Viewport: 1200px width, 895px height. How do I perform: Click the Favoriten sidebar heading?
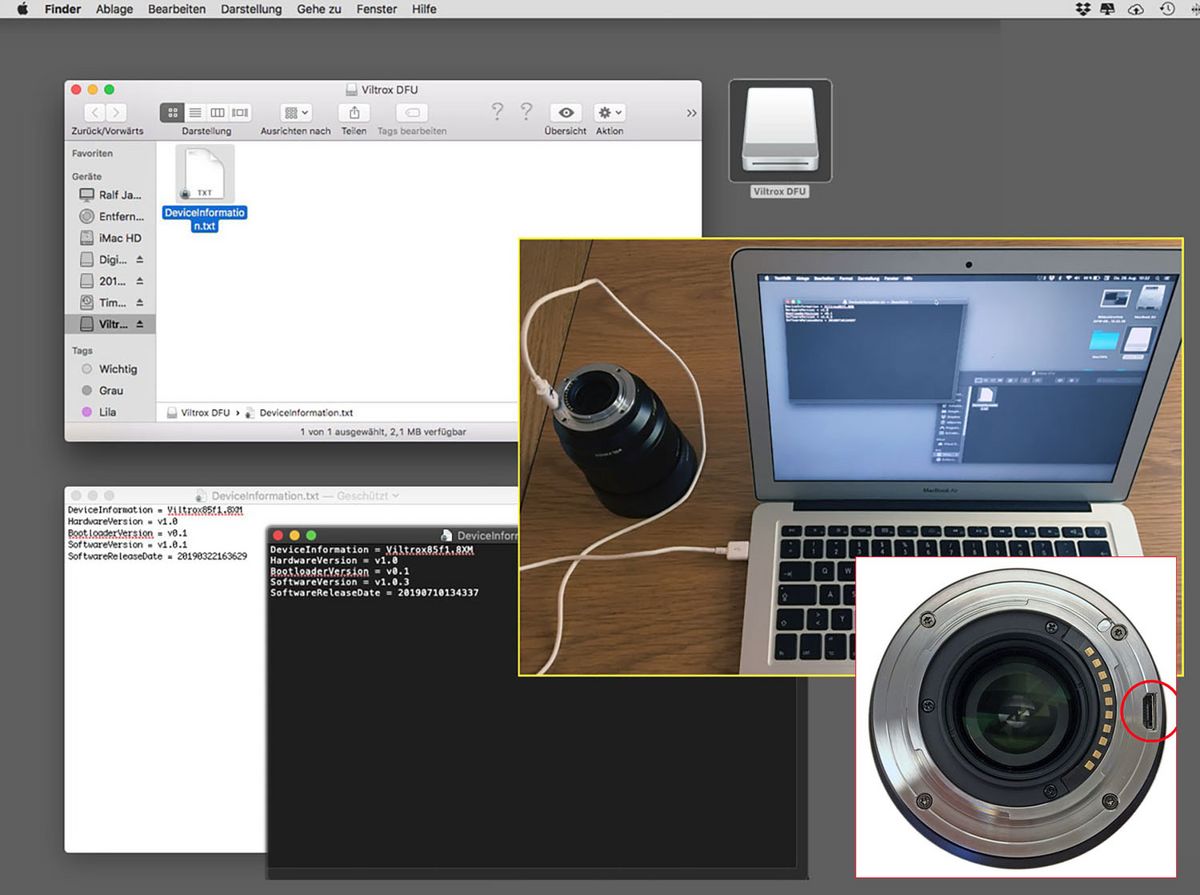click(92, 154)
